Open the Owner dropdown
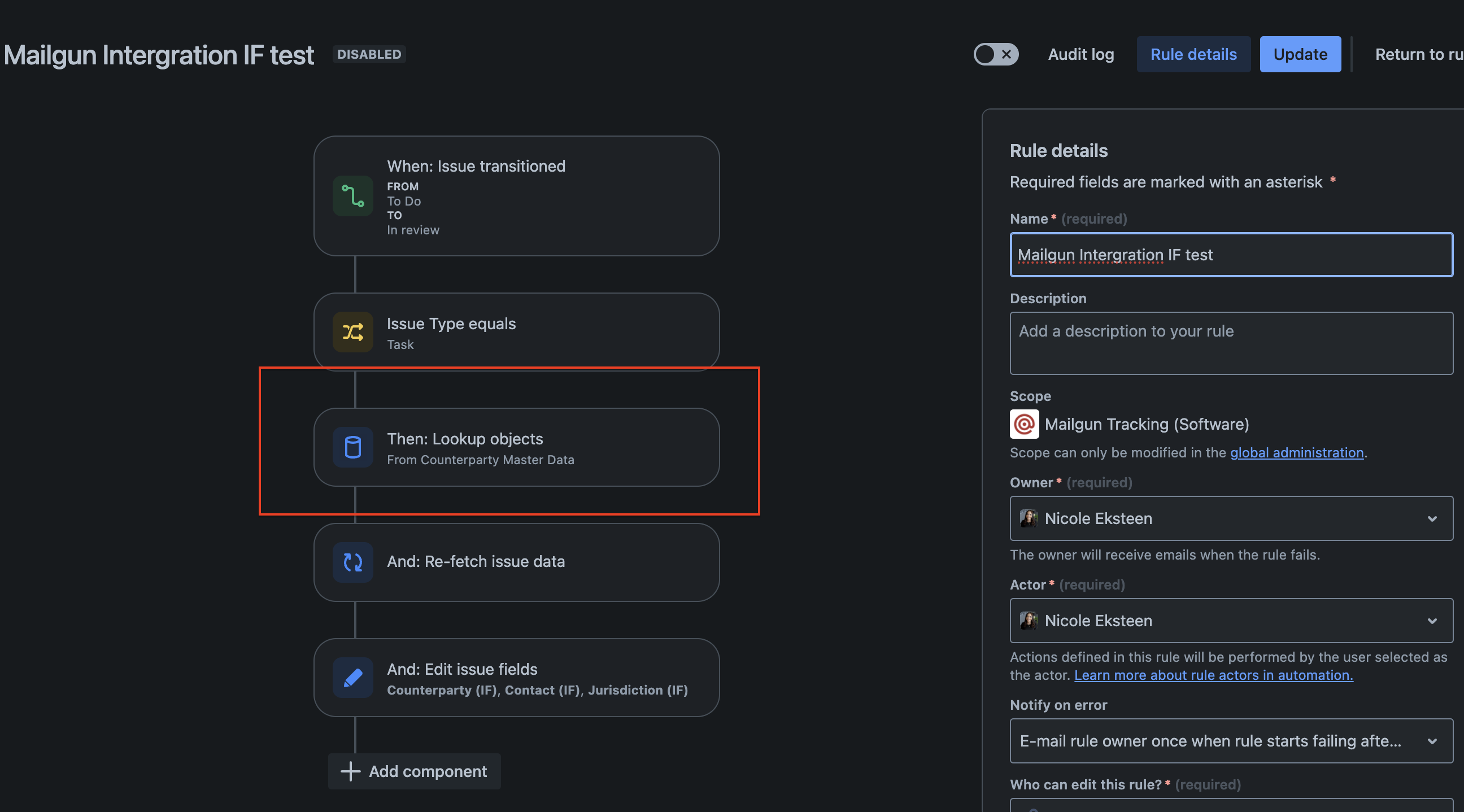This screenshot has height=812, width=1464. pos(1231,518)
